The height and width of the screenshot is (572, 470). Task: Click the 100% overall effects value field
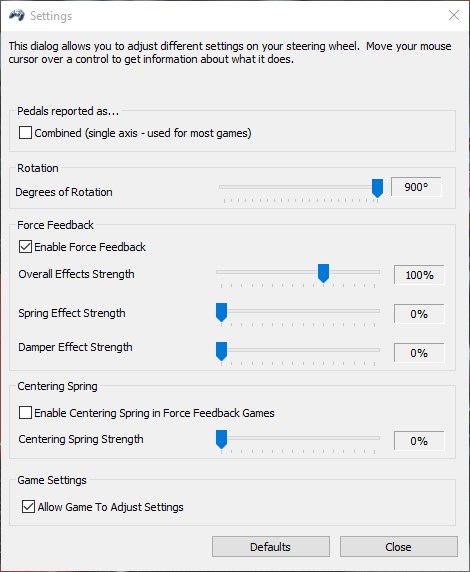419,275
